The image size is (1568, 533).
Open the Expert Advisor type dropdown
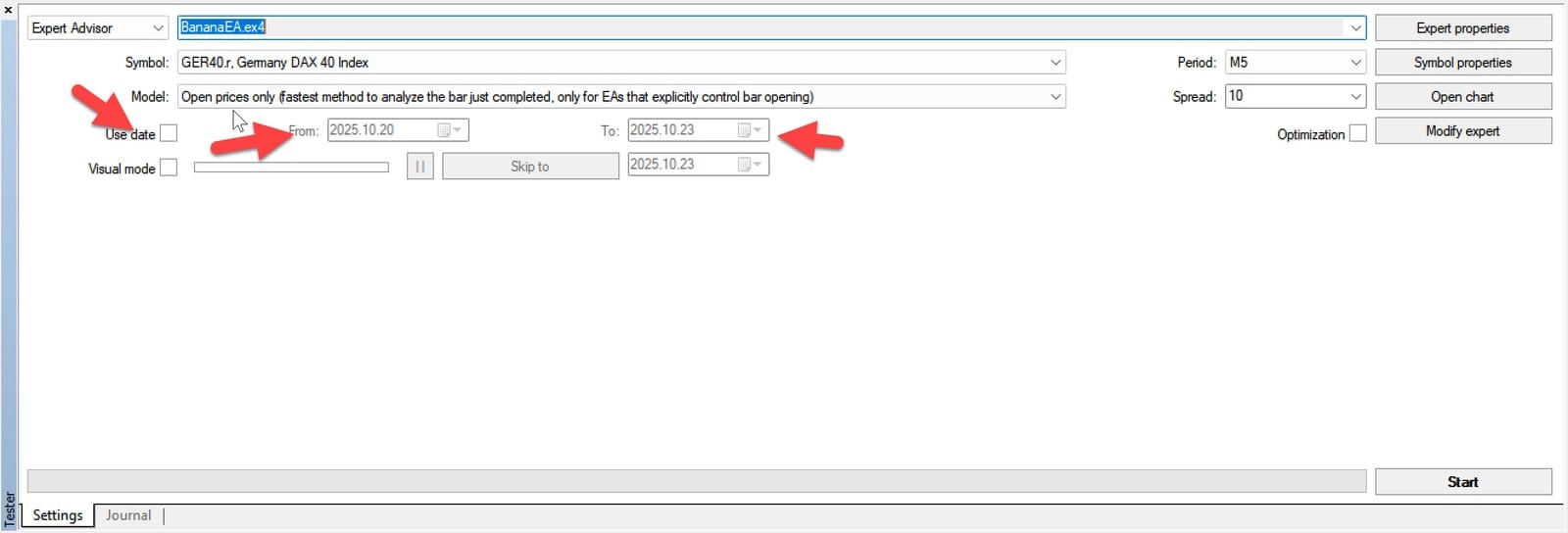tap(98, 27)
